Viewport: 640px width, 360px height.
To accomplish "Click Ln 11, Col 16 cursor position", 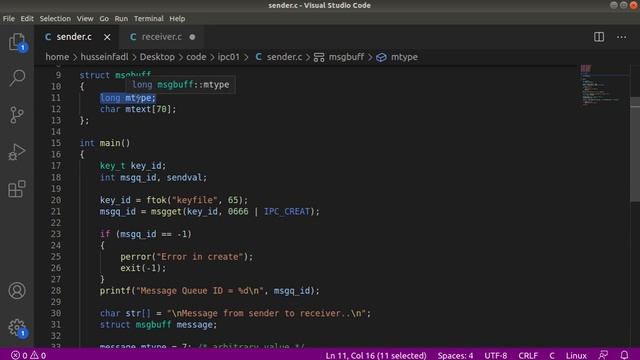I will [376, 356].
